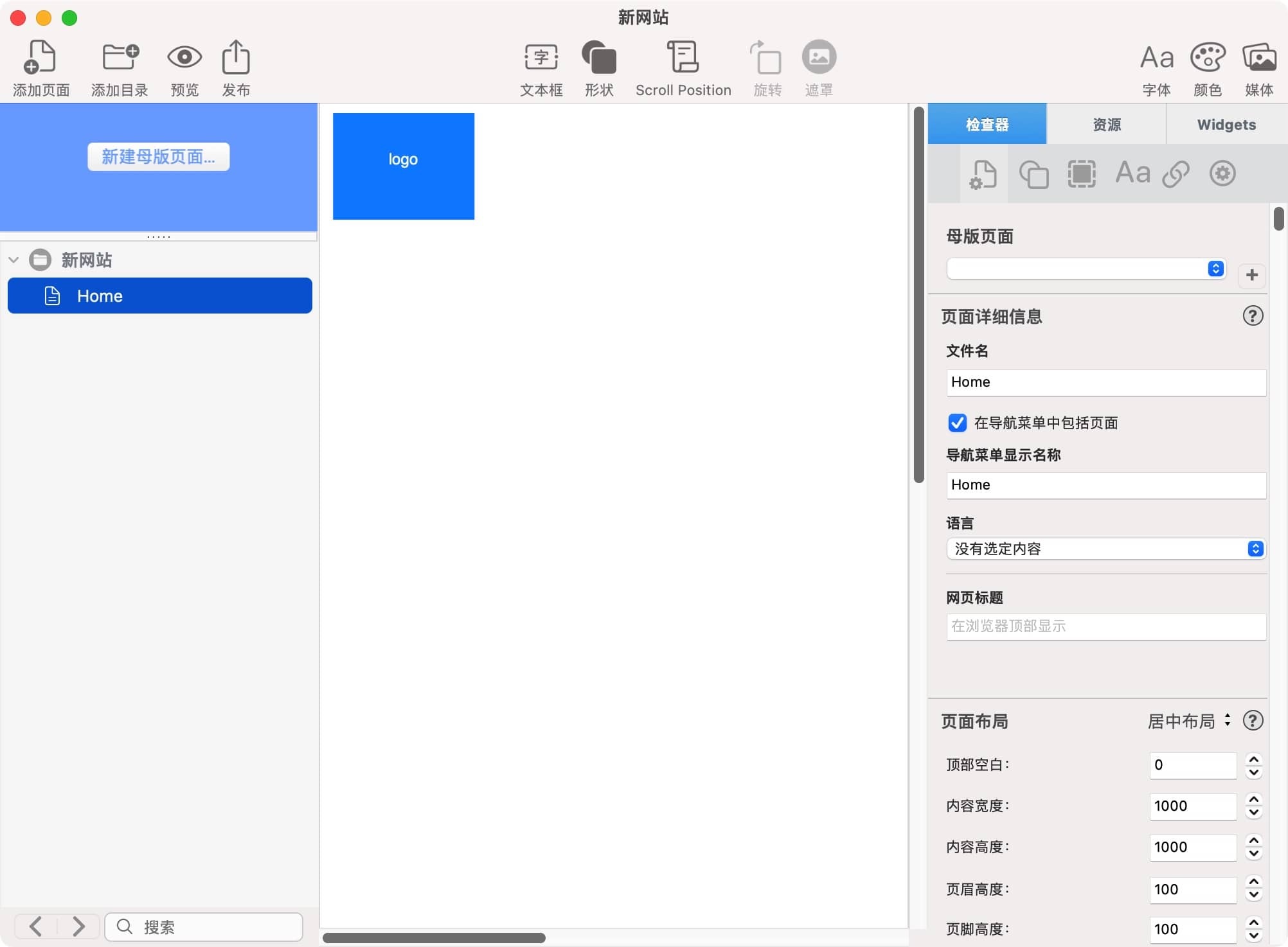
Task: Click the 页眉高度 stepper arrows
Action: 1253,889
